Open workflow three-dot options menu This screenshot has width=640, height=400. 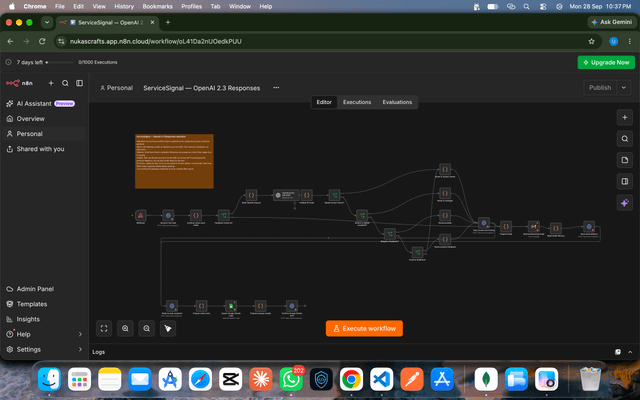pyautogui.click(x=276, y=88)
